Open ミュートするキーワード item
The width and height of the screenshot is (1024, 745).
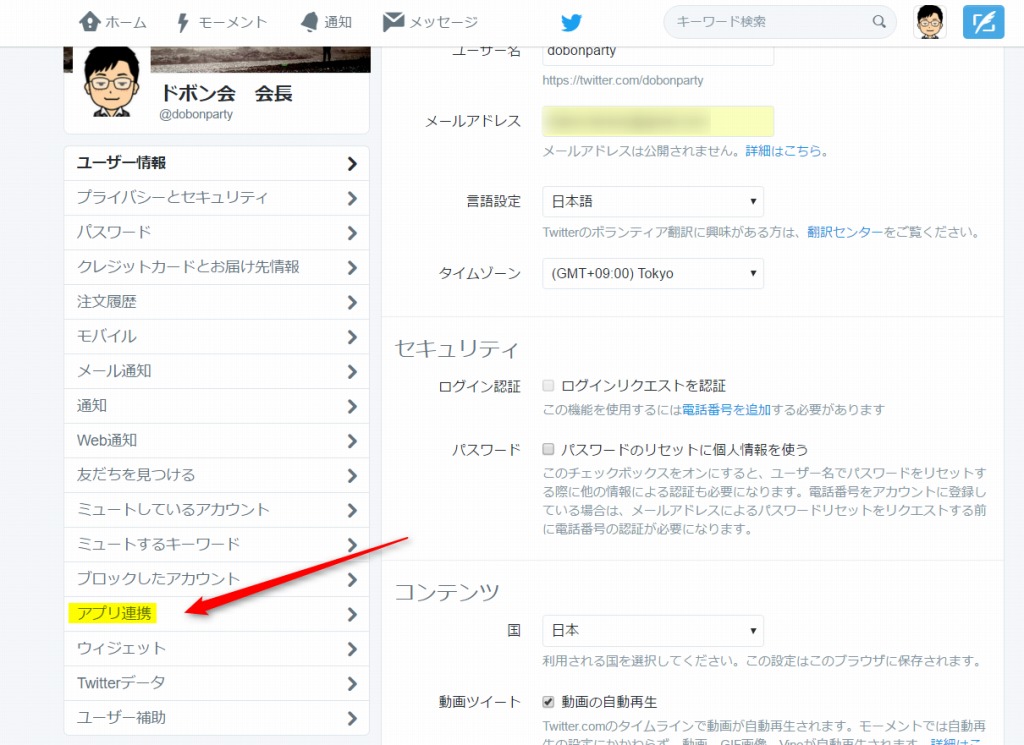216,545
